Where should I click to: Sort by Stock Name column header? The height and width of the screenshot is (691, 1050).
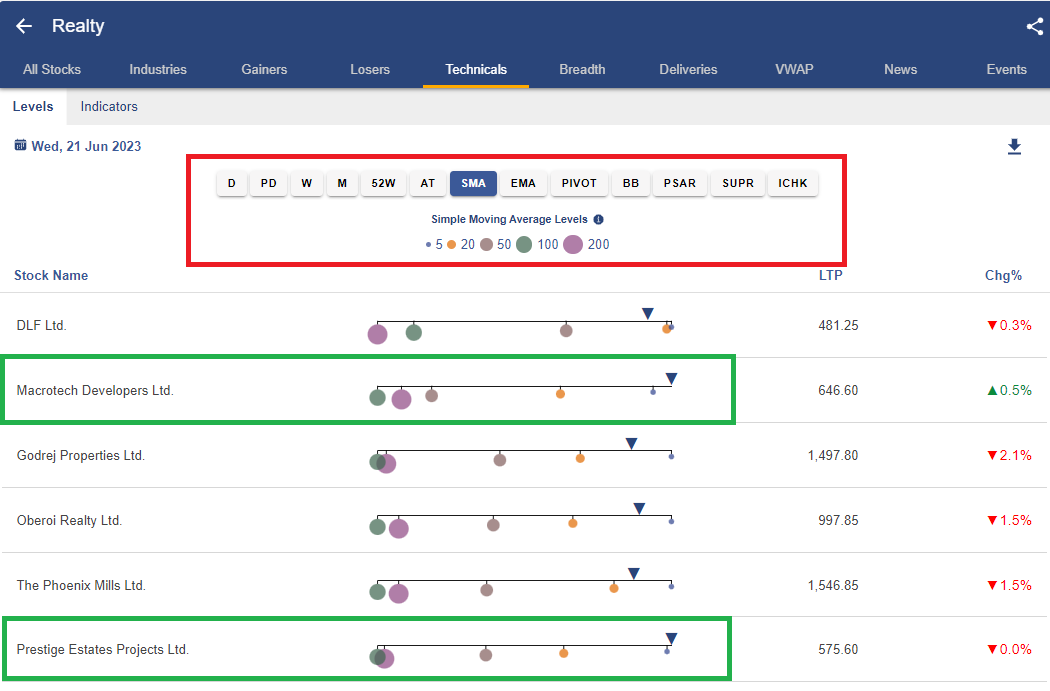pyautogui.click(x=51, y=275)
